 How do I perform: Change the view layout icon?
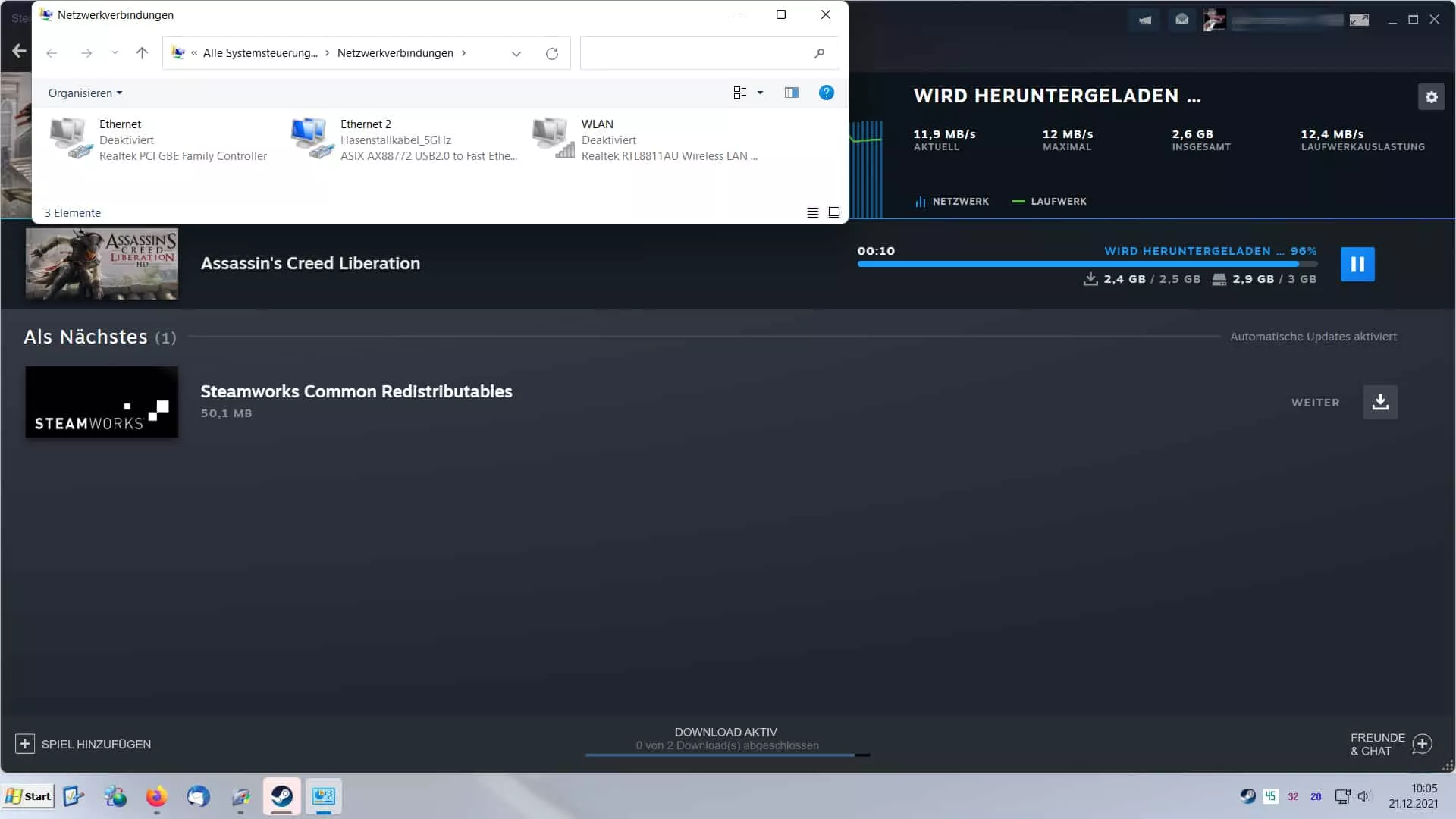[739, 93]
